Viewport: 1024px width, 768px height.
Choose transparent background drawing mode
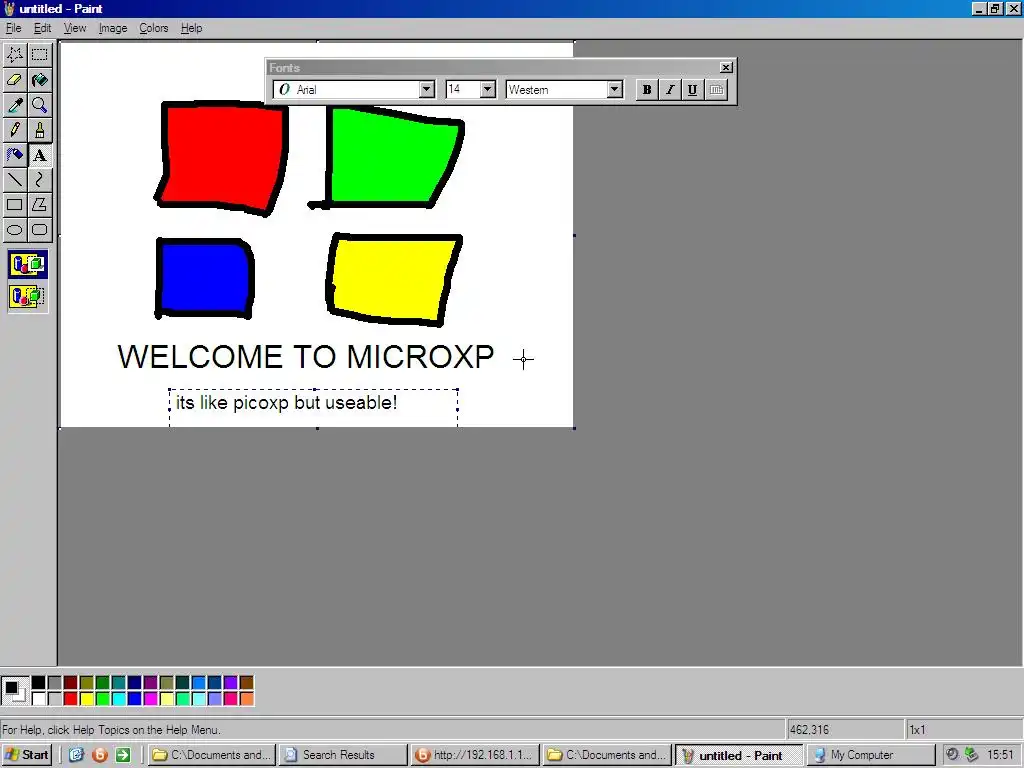27,296
